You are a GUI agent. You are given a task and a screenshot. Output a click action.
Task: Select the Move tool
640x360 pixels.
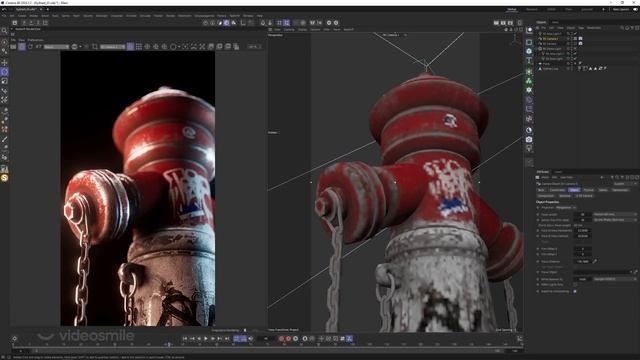[x=4, y=62]
